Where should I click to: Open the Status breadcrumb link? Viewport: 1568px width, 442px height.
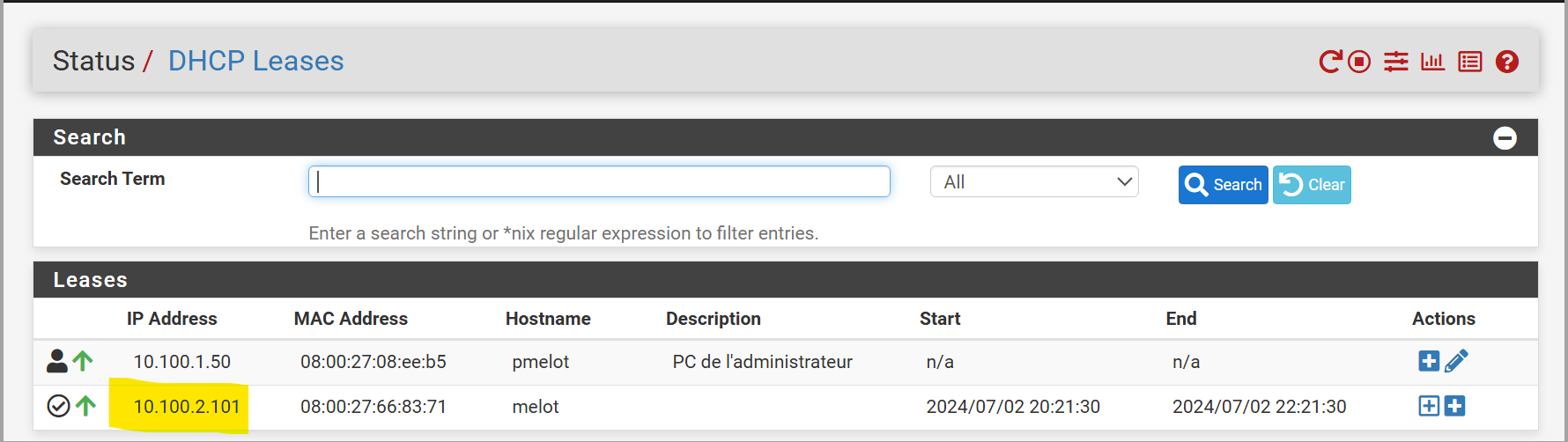(x=93, y=61)
